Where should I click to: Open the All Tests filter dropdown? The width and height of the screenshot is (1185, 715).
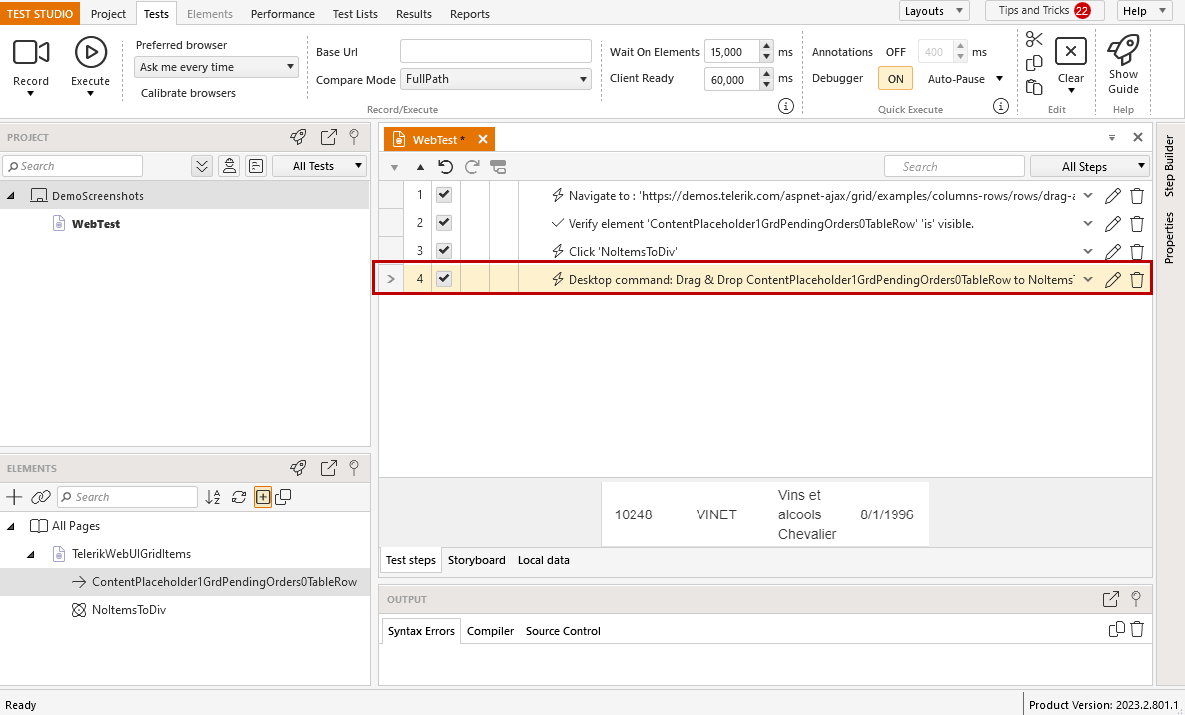319,166
